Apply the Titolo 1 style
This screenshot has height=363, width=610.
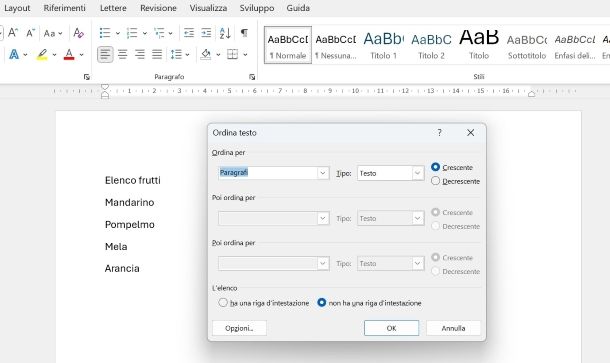click(384, 45)
